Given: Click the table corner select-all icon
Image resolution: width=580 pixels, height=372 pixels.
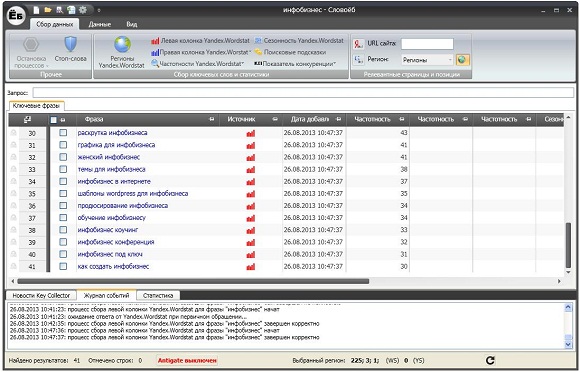Looking at the screenshot, I should click(27, 119).
